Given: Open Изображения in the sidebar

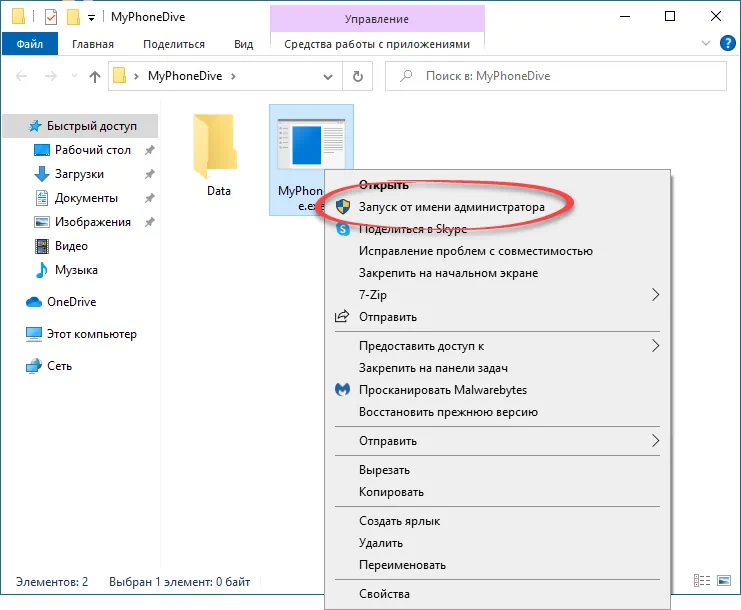Looking at the screenshot, I should click(93, 222).
